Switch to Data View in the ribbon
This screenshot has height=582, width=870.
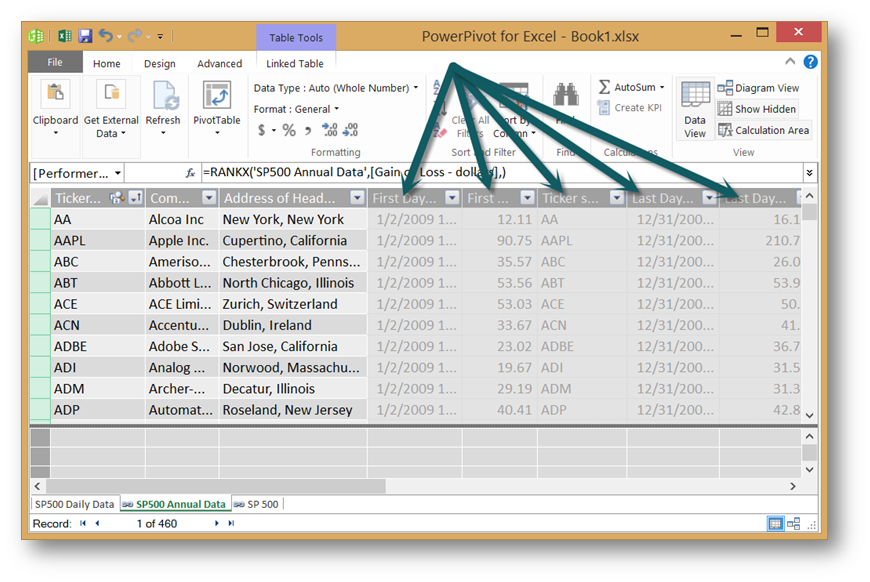[695, 110]
